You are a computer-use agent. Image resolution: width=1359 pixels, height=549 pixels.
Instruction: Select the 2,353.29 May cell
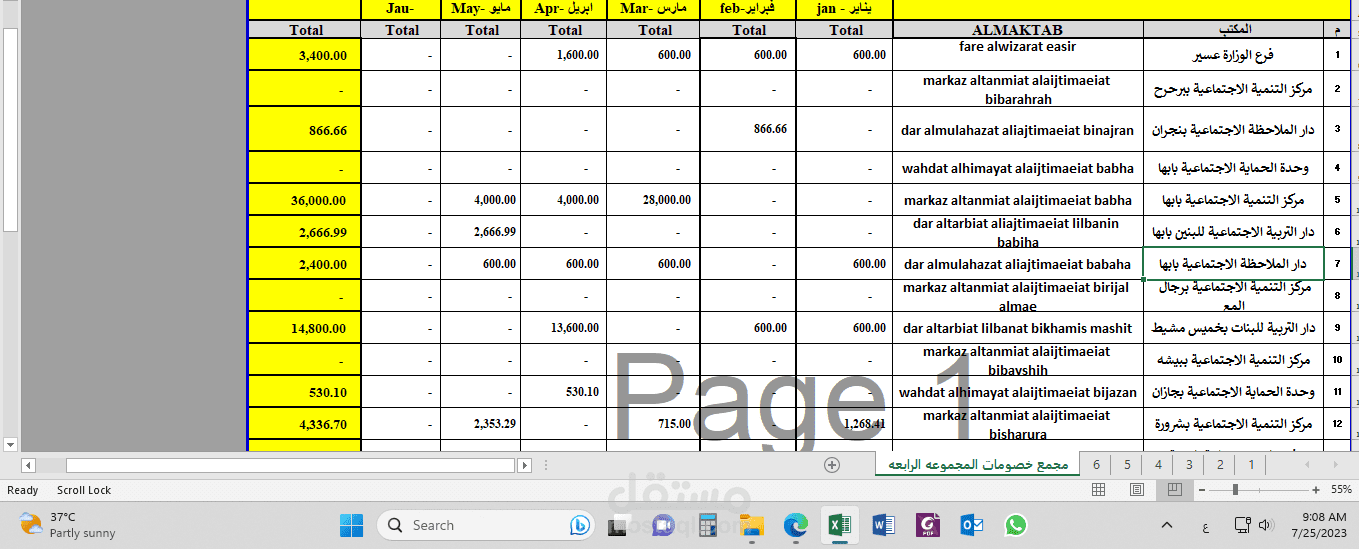click(x=482, y=424)
